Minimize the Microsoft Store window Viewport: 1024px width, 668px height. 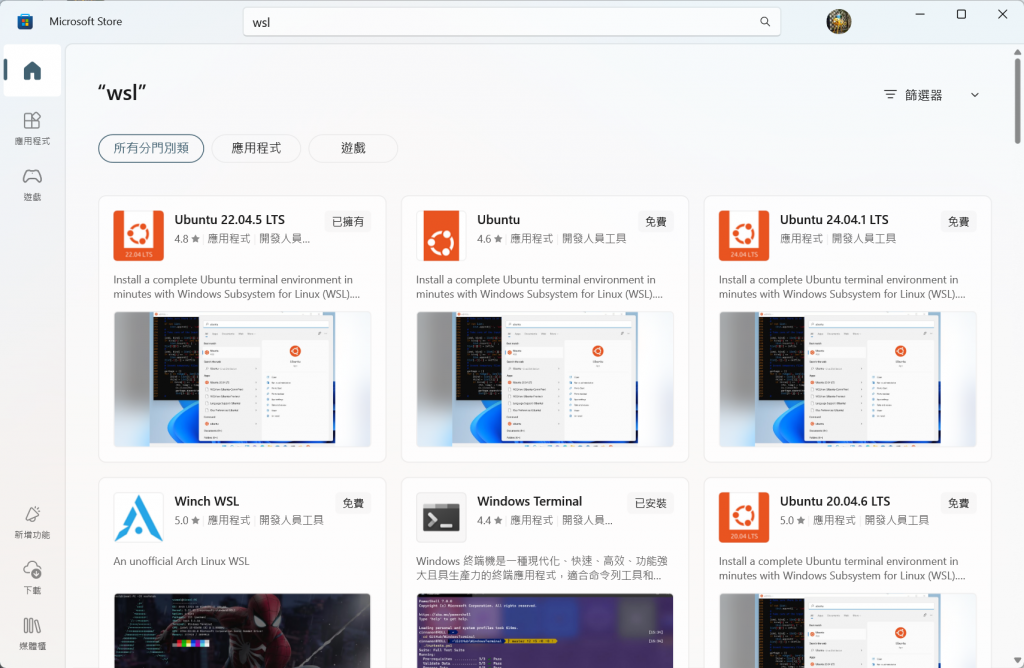920,14
